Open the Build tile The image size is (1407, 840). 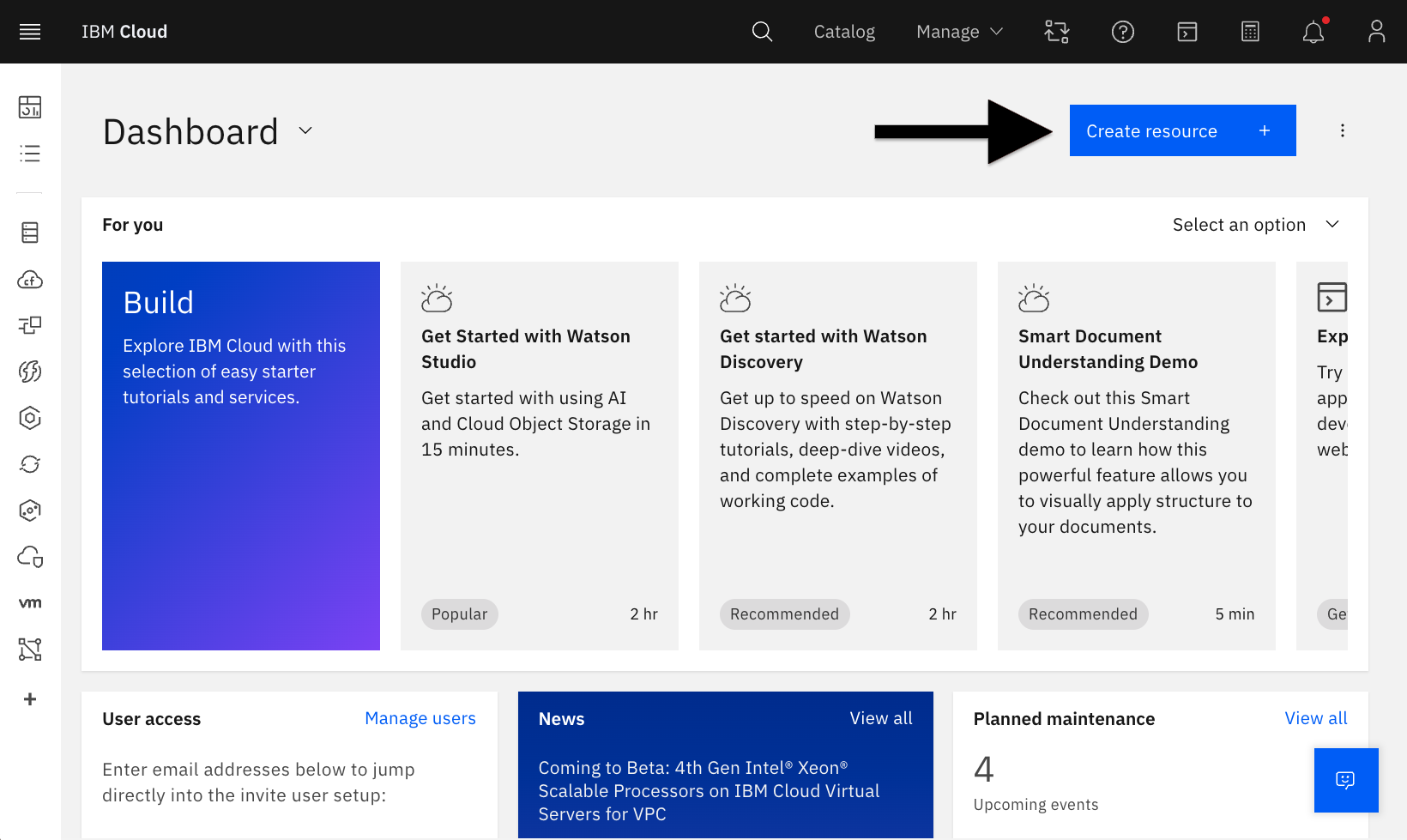click(241, 456)
